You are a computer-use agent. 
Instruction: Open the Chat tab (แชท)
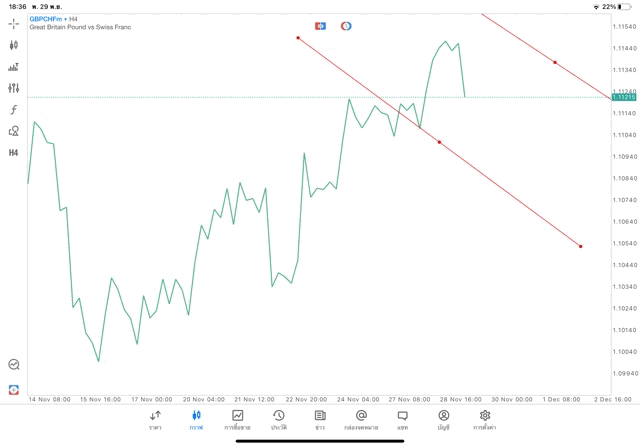point(402,419)
